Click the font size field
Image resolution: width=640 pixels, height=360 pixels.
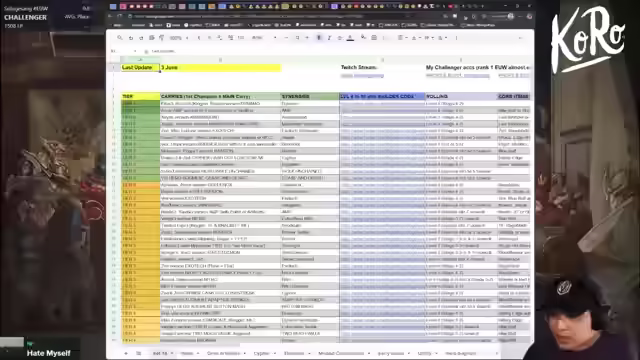coord(297,38)
